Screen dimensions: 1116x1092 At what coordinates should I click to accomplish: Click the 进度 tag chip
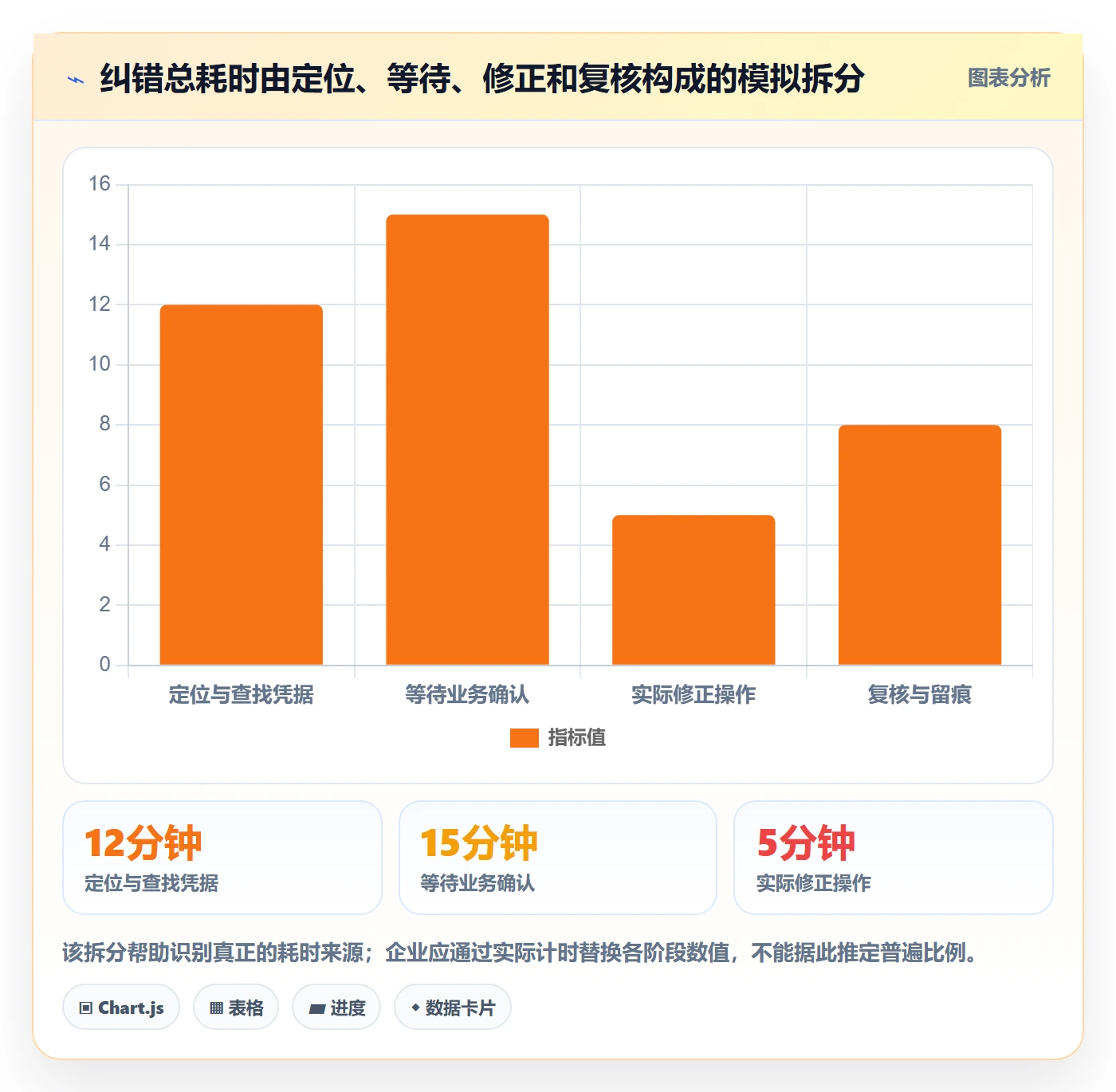point(336,1008)
